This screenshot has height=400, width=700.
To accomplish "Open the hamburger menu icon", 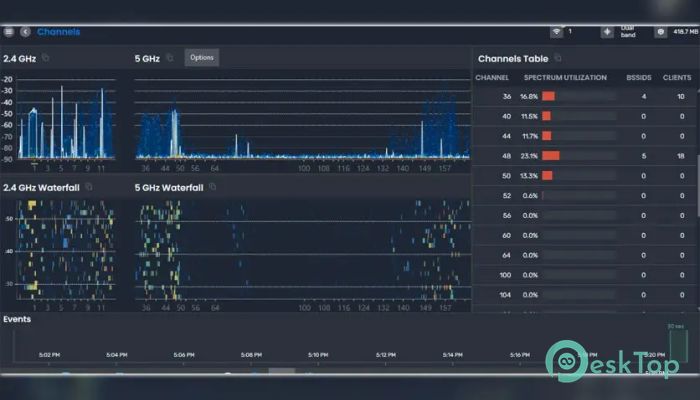I will (x=8, y=32).
